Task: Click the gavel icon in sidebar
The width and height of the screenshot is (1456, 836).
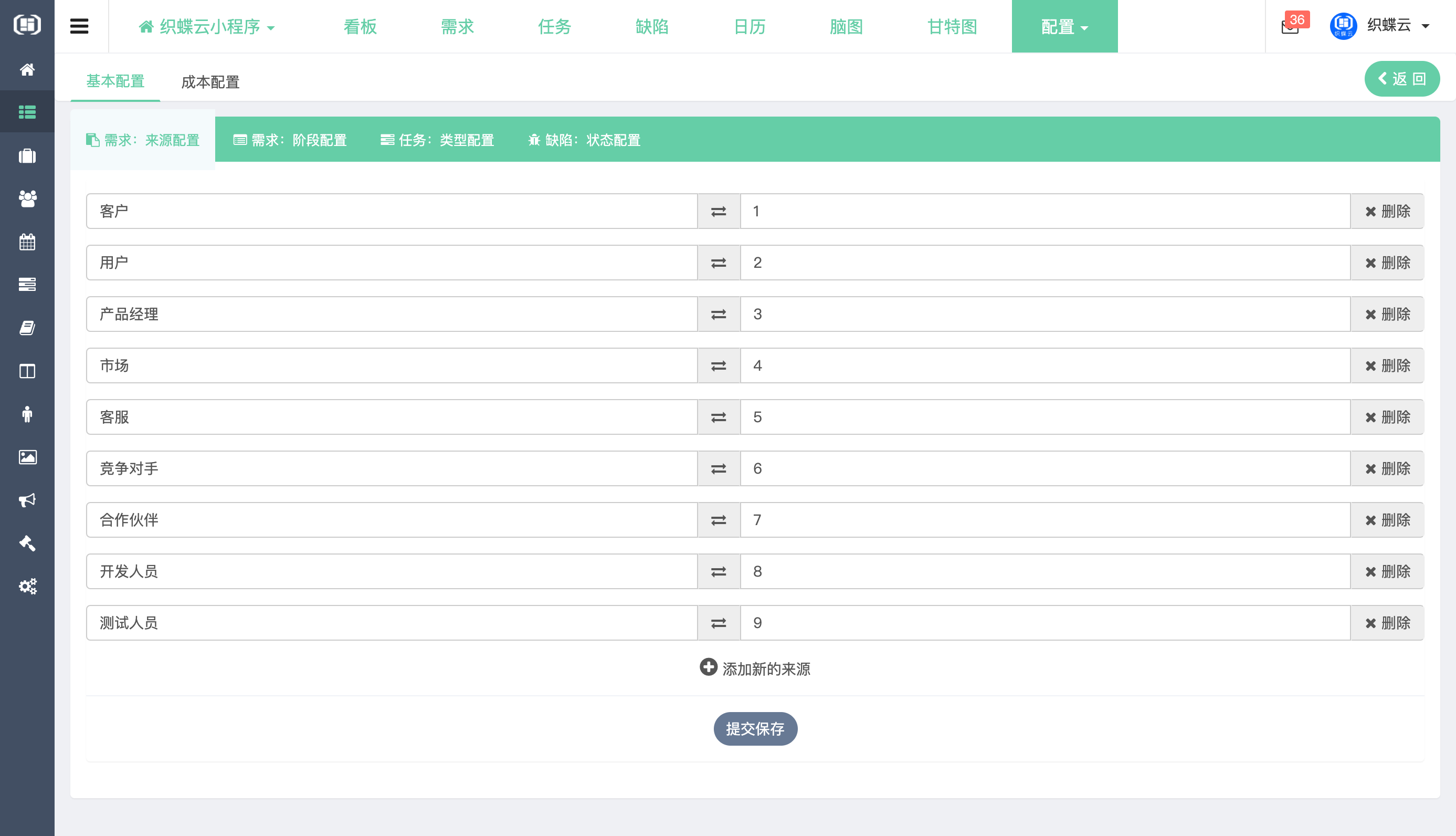Action: coord(27,543)
